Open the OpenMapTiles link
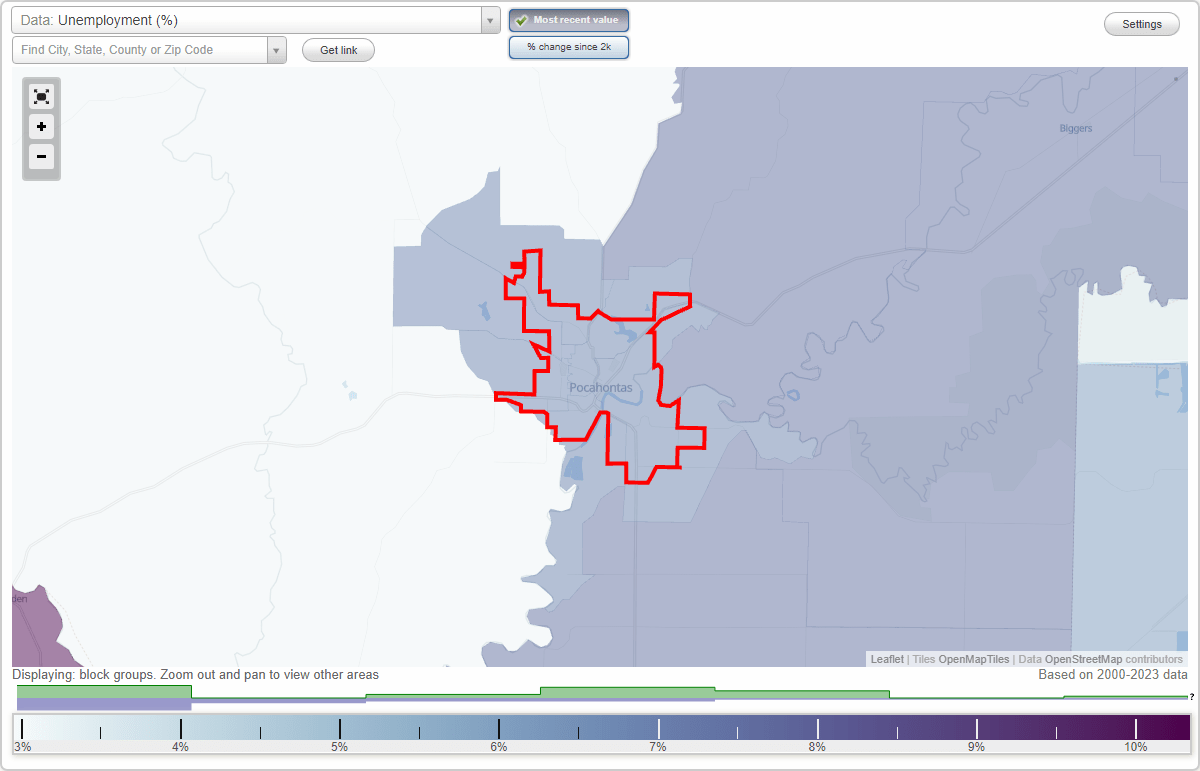 [973, 659]
